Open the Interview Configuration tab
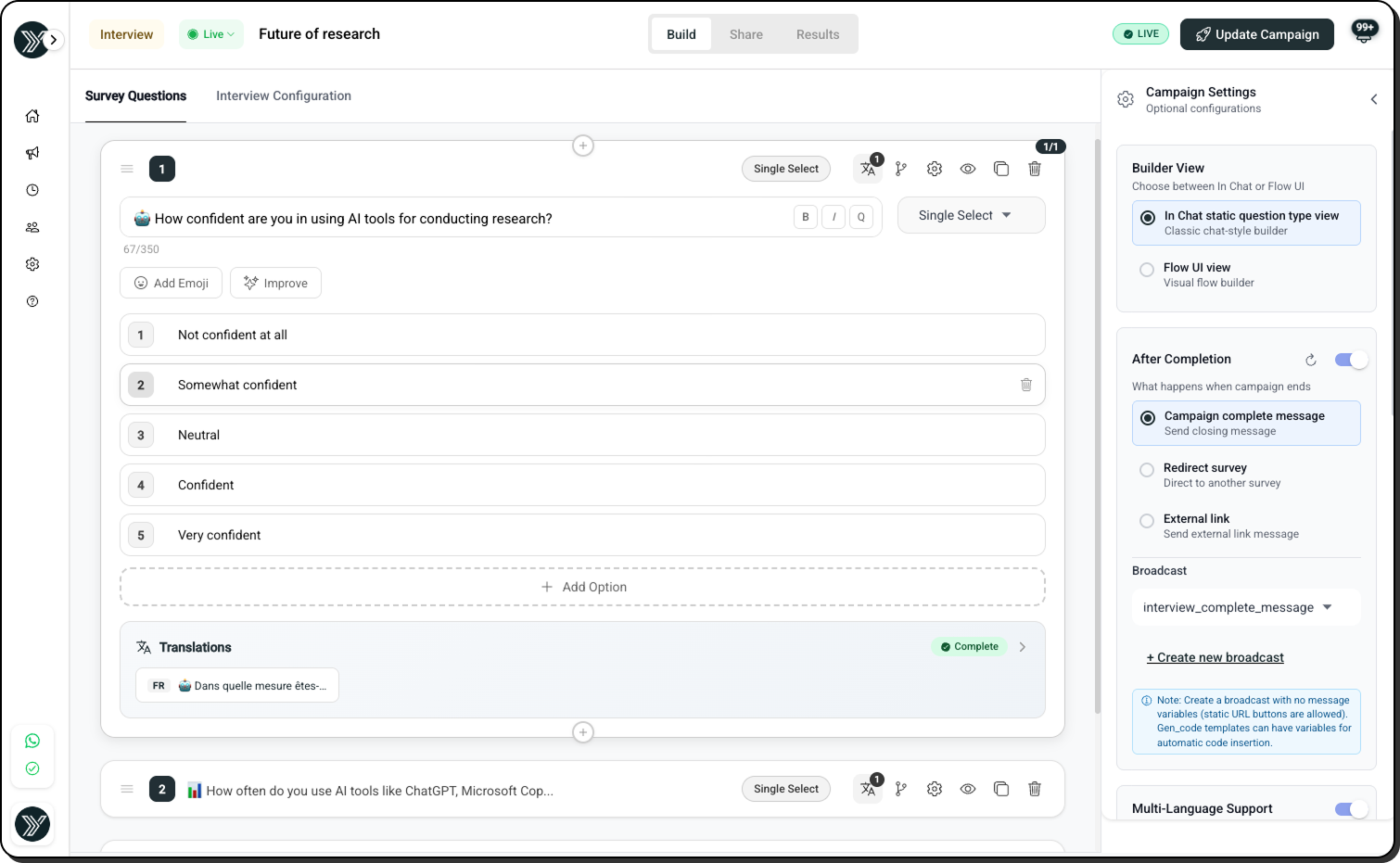 (x=283, y=95)
